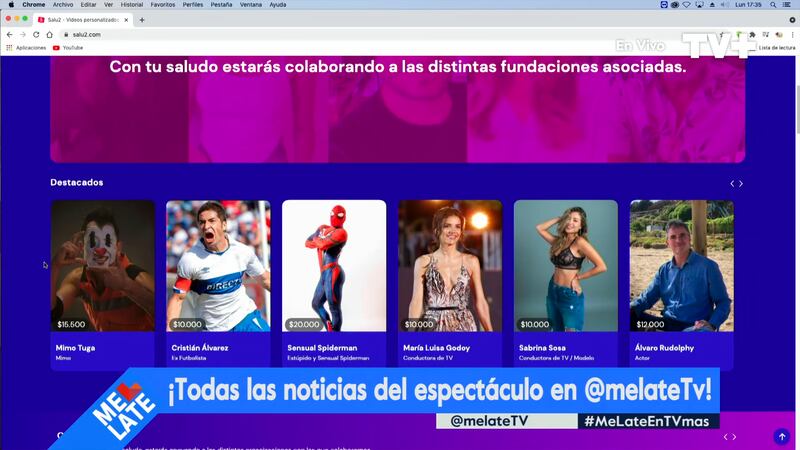This screenshot has width=800, height=450.
Task: Show previous Destacados items
Action: [x=732, y=184]
